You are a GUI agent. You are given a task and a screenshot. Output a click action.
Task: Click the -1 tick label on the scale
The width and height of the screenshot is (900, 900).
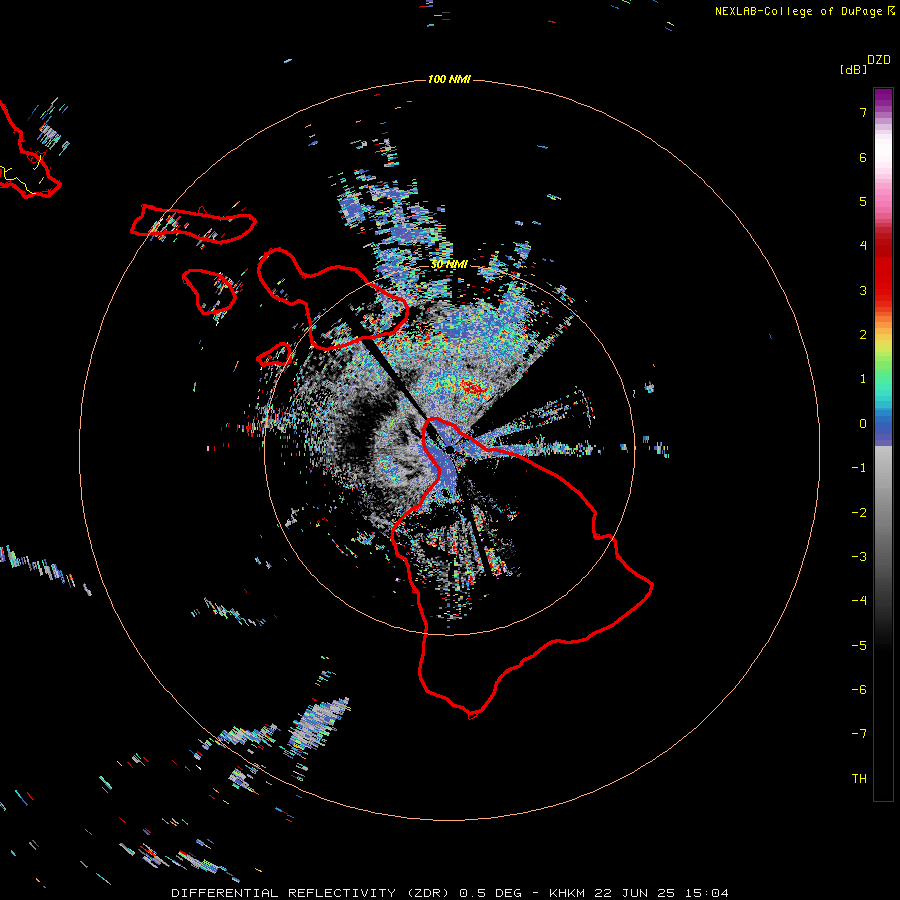coord(859,468)
